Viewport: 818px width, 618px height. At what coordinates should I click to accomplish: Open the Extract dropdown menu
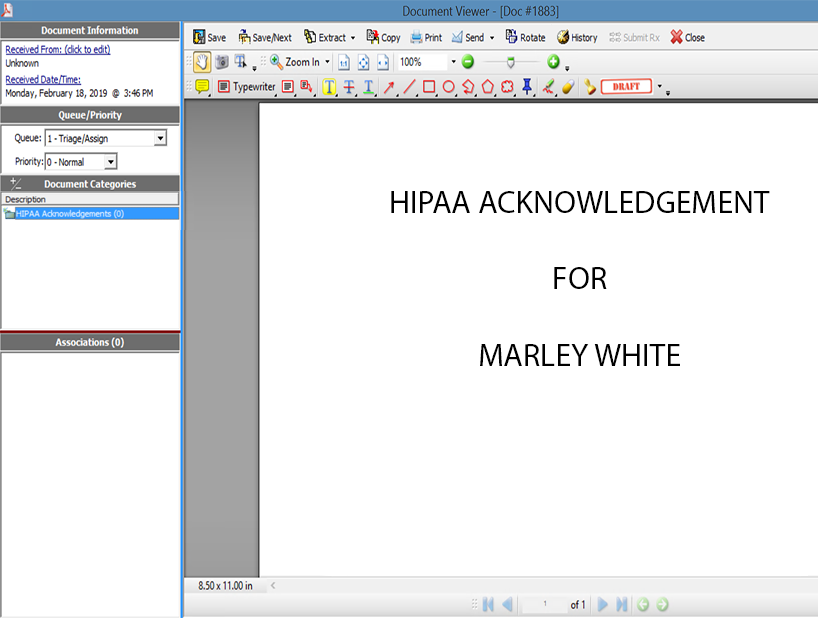click(329, 38)
